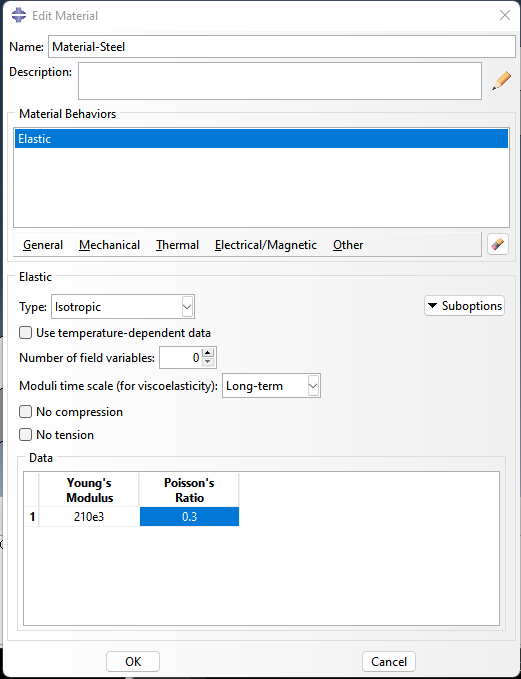Toggle the No compression checkbox

click(26, 411)
